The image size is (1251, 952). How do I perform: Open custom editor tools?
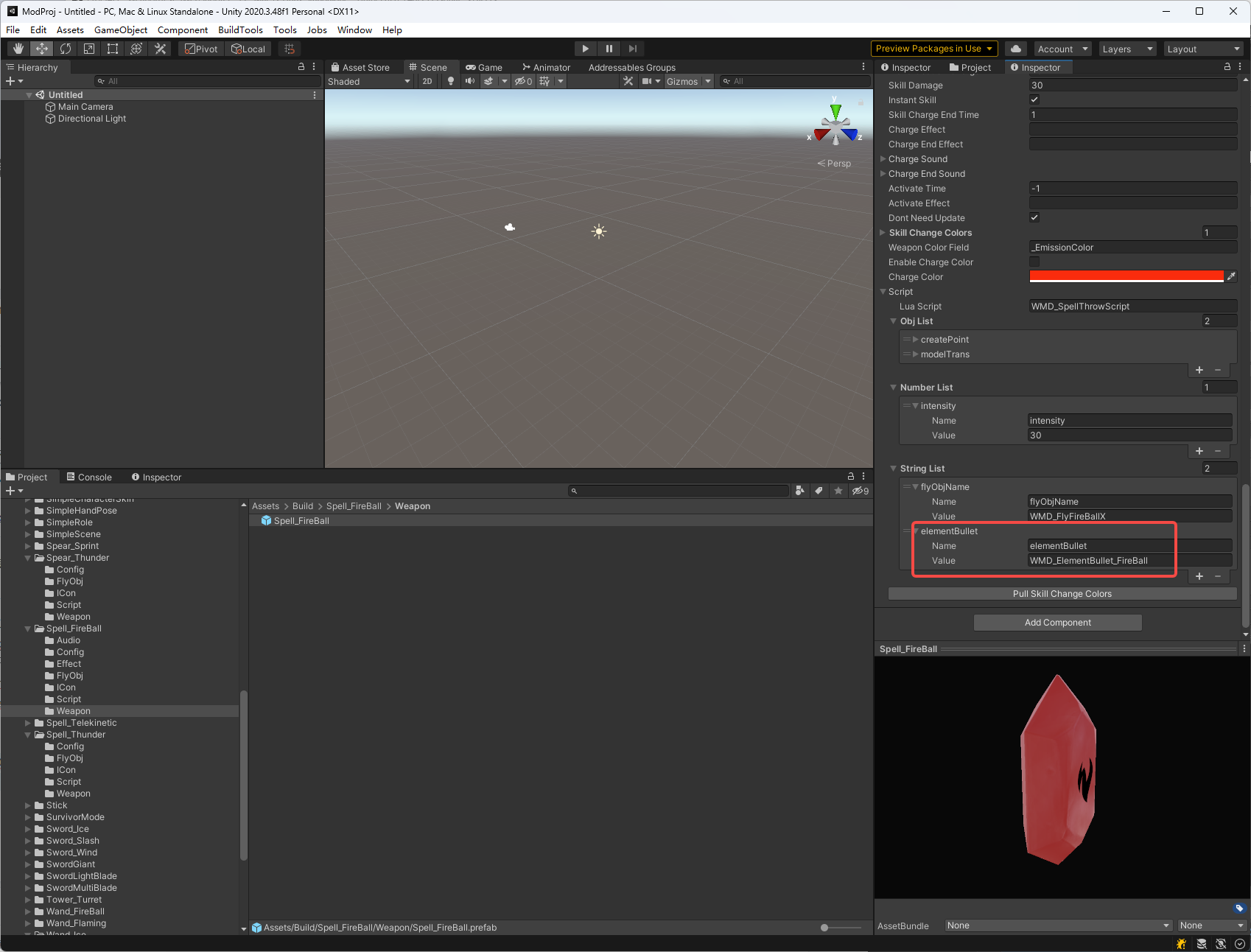160,49
